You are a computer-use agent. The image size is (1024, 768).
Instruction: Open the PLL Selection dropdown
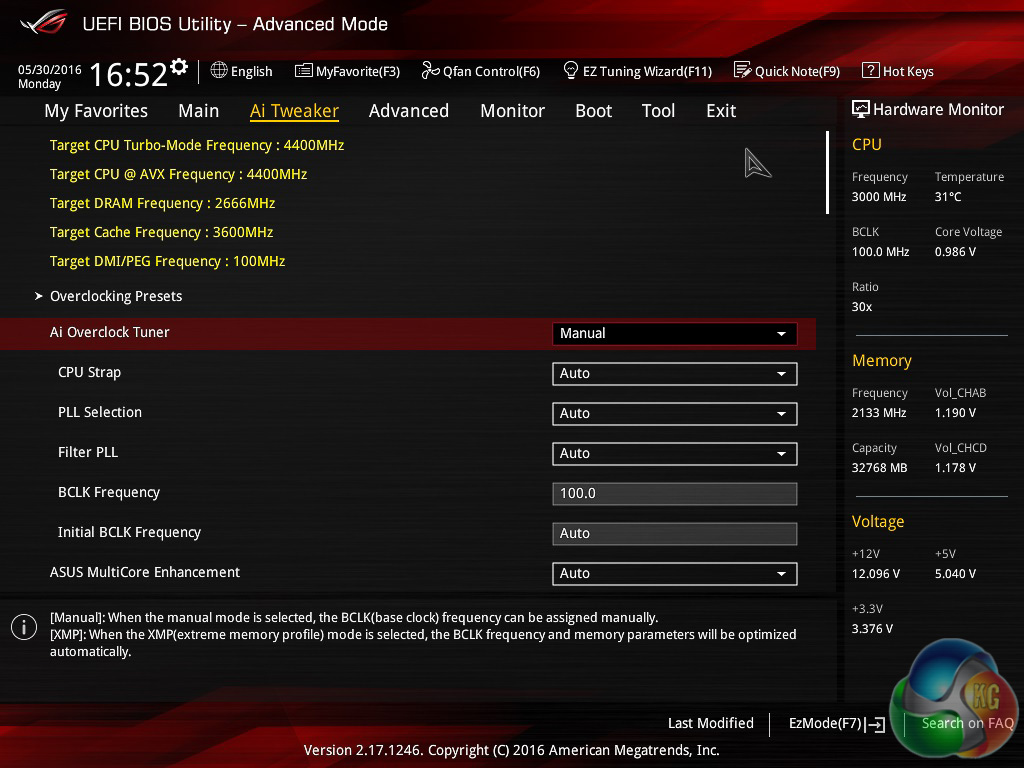(x=674, y=413)
